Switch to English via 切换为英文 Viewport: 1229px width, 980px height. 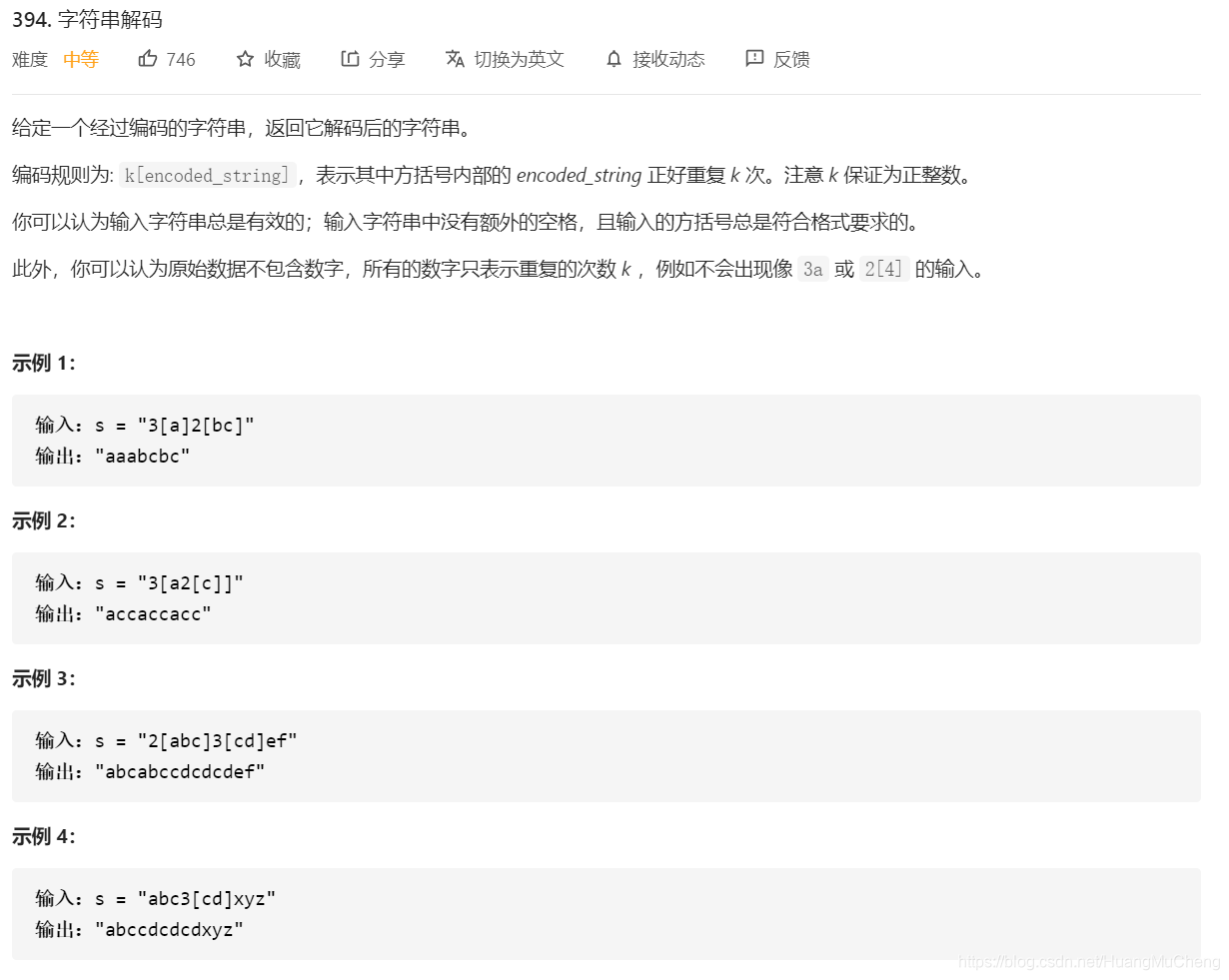[x=519, y=60]
